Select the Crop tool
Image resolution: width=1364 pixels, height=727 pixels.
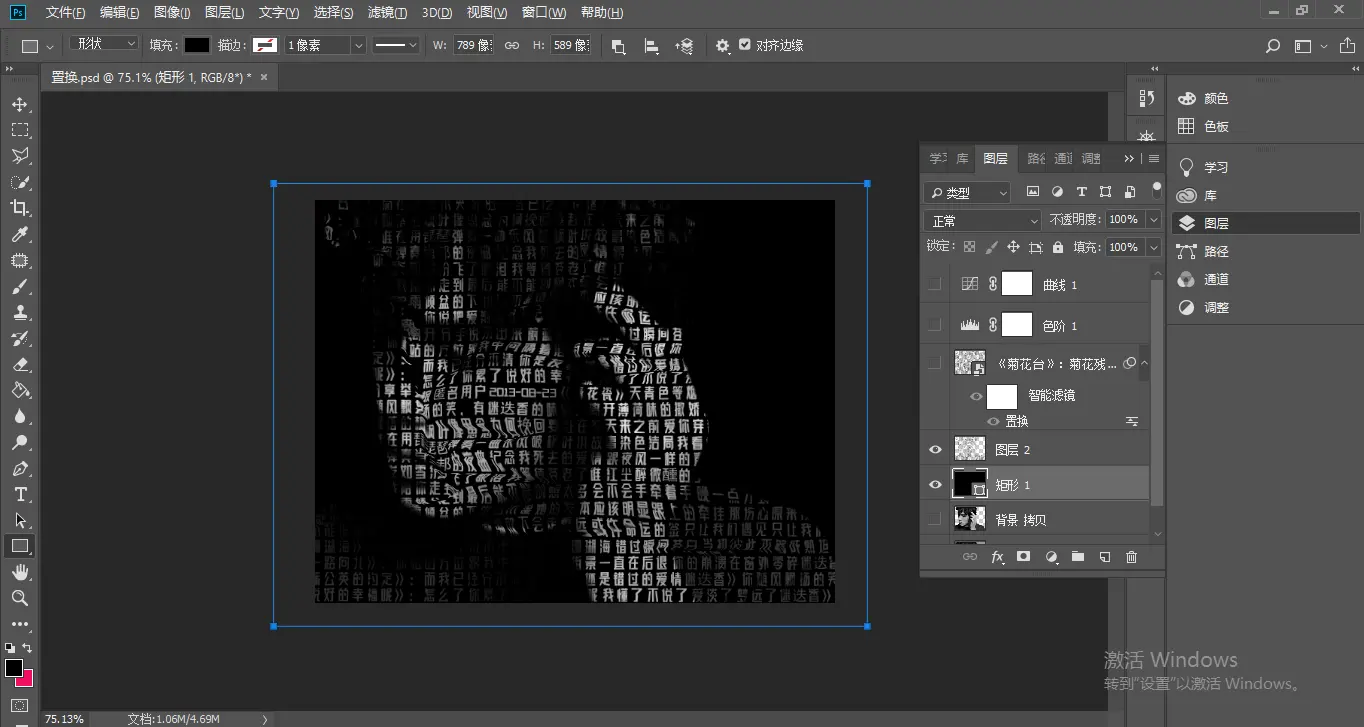pyautogui.click(x=20, y=208)
